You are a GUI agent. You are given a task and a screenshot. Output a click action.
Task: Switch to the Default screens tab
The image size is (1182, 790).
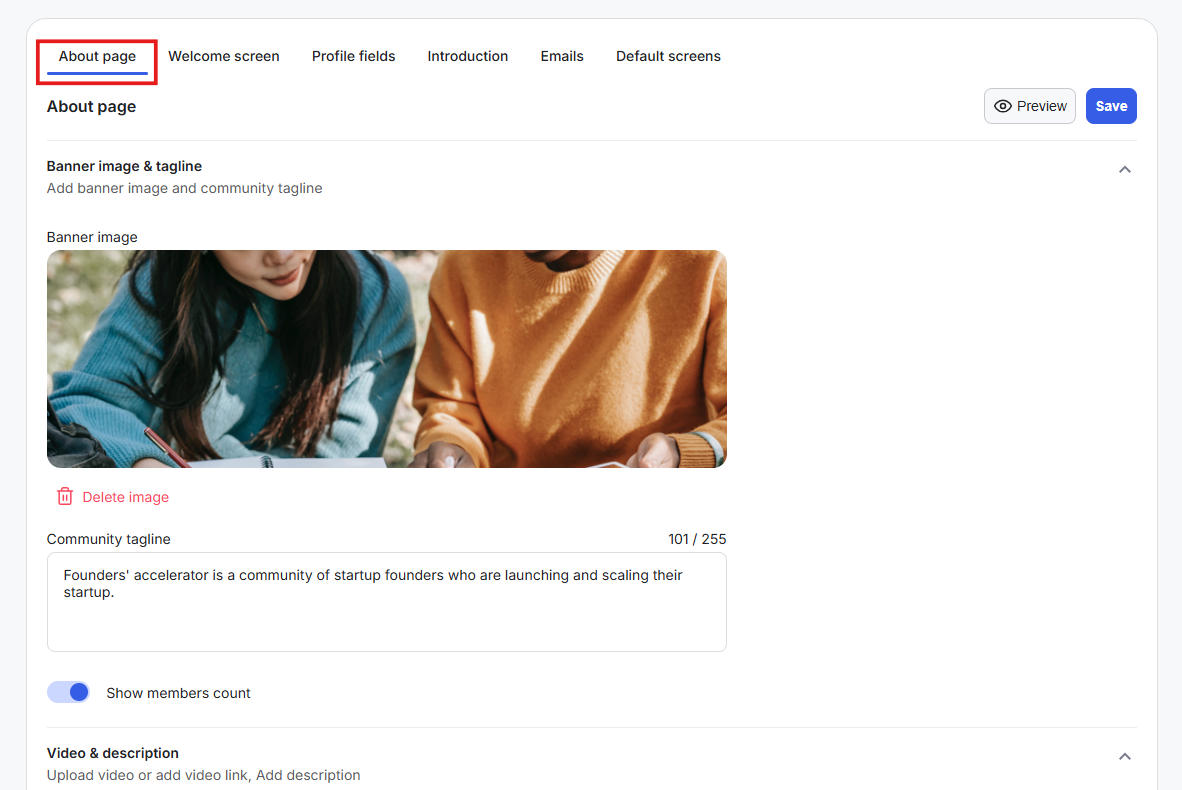tap(668, 57)
